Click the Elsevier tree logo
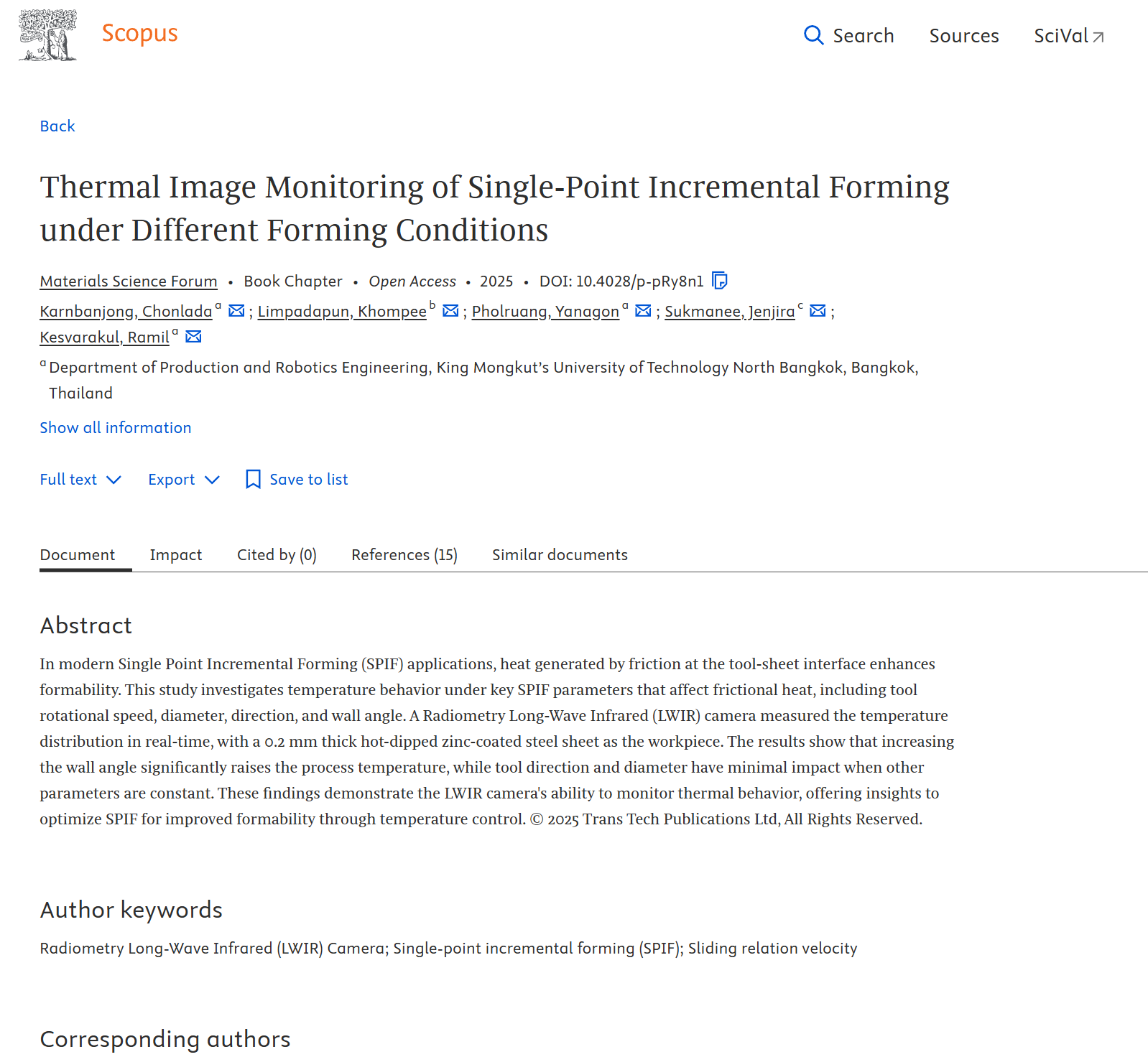This screenshot has width=1148, height=1057. point(47,35)
